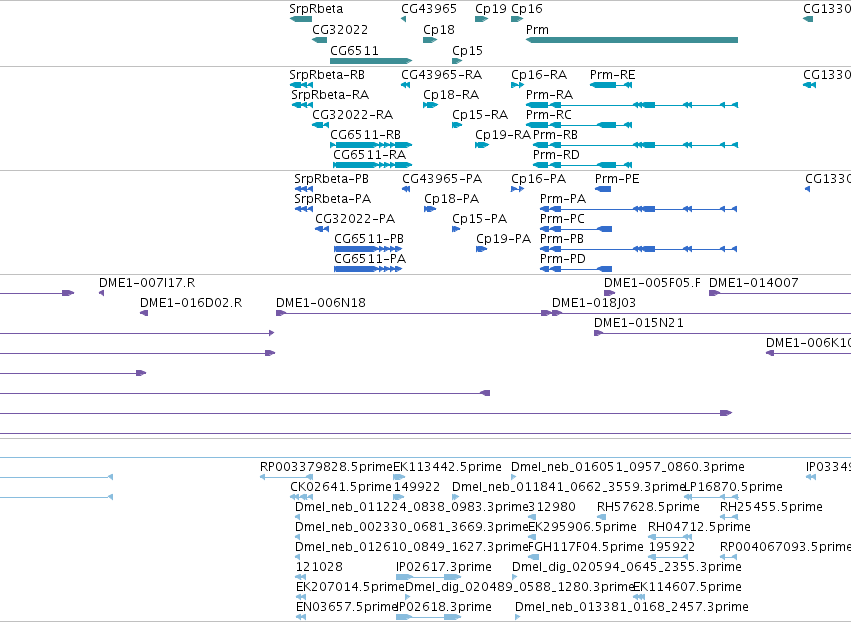Select the CG6511-PB protein label

tap(369, 239)
